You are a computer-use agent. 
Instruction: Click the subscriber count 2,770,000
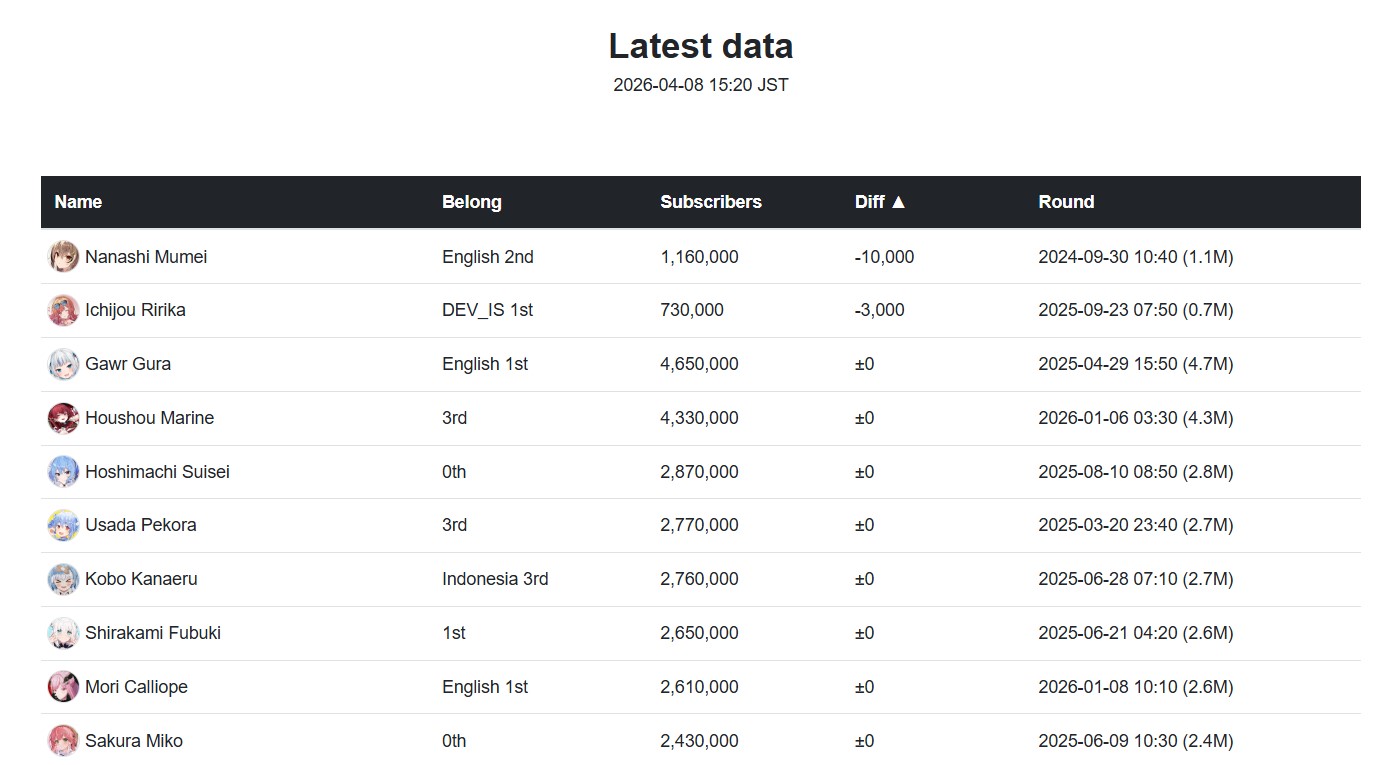pyautogui.click(x=699, y=525)
